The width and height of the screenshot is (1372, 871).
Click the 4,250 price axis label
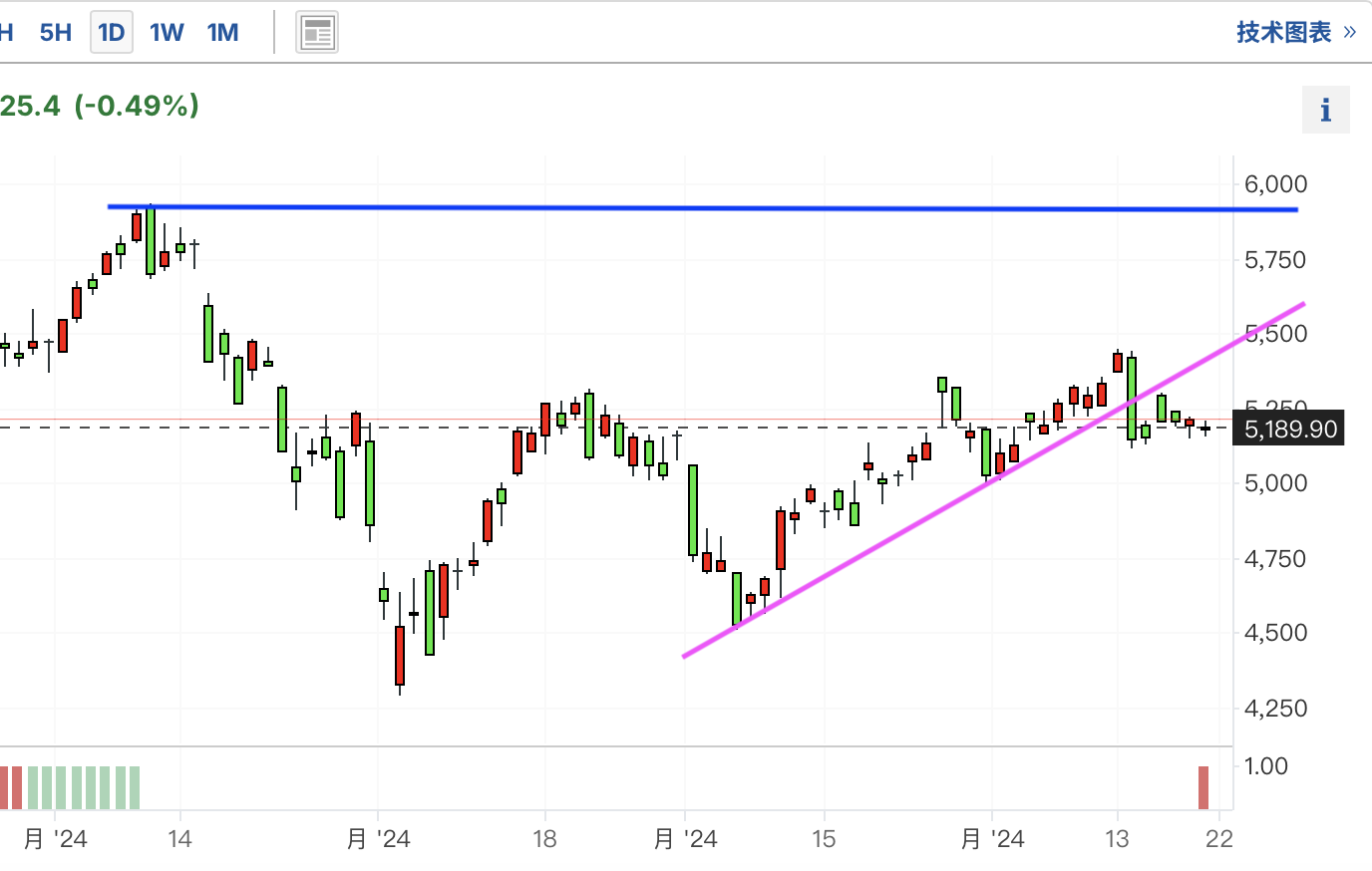tap(1275, 709)
